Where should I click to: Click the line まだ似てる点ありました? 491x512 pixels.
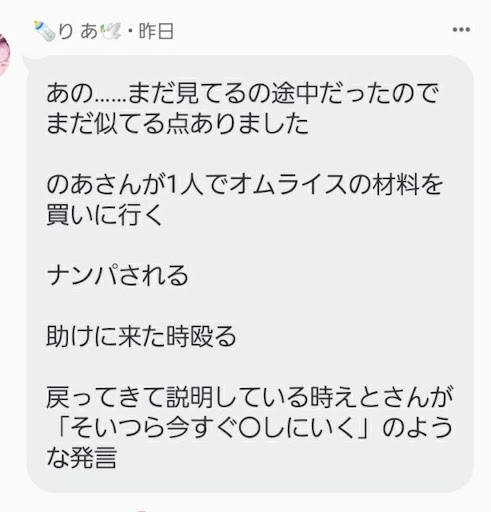point(177,123)
